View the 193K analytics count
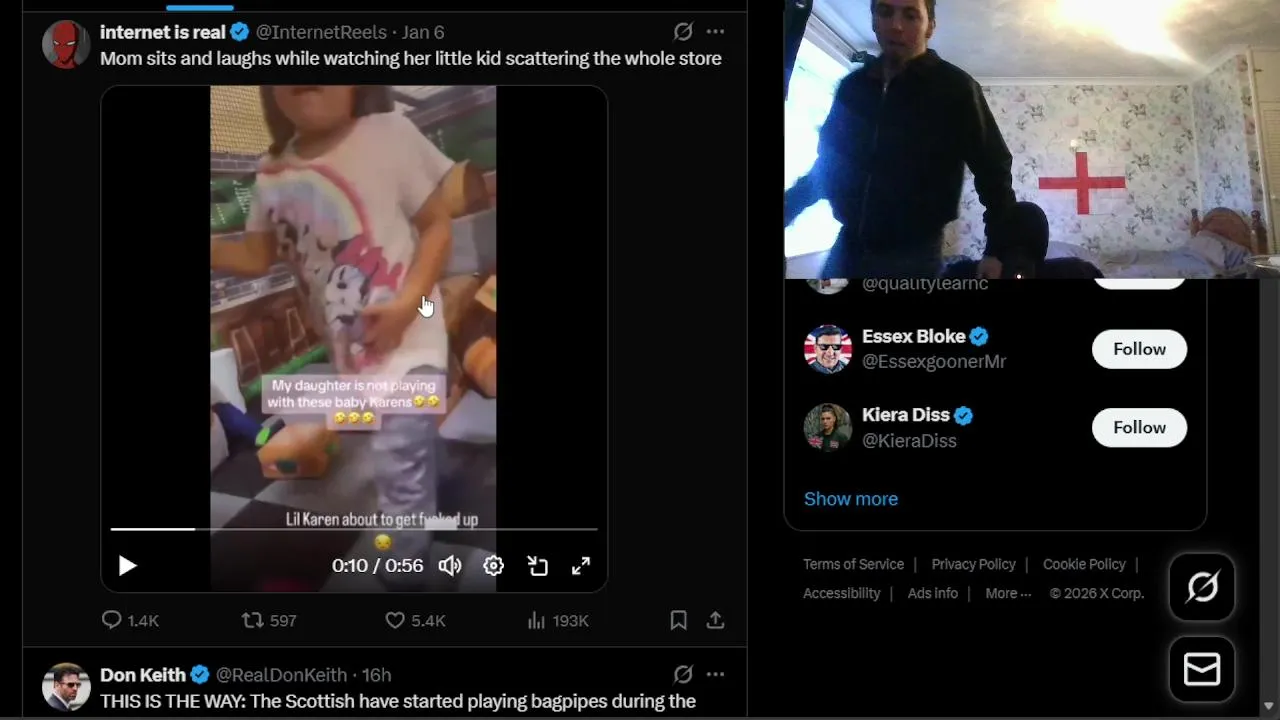1280x720 pixels. tap(558, 621)
